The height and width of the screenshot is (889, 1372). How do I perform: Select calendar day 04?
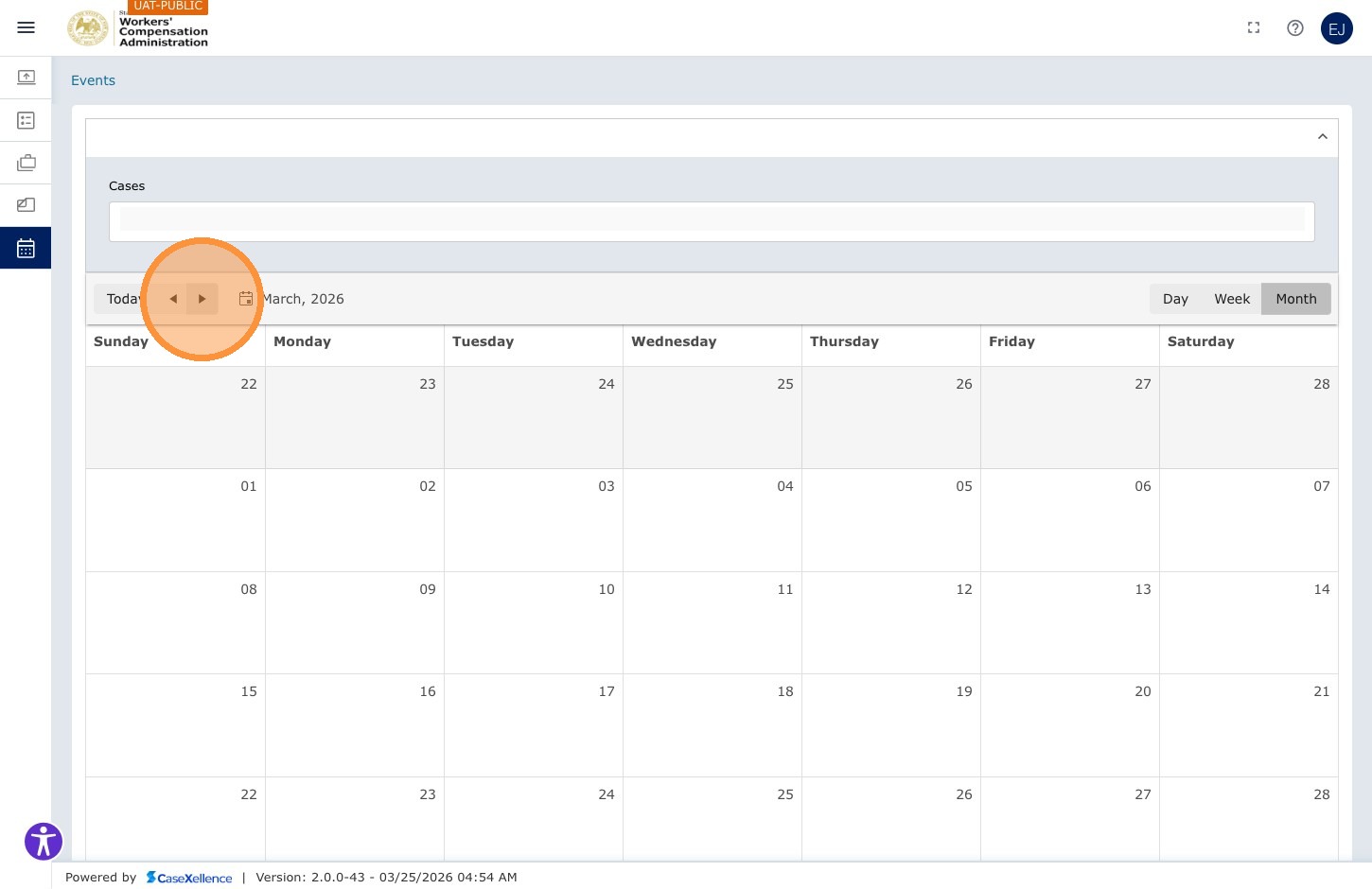(712, 520)
